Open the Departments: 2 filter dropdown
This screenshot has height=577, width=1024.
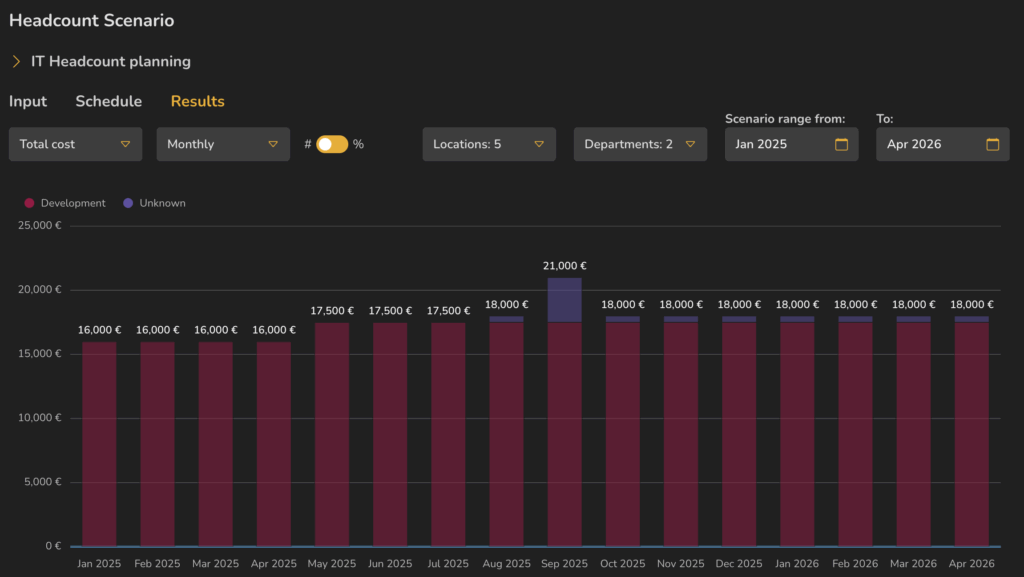640,144
